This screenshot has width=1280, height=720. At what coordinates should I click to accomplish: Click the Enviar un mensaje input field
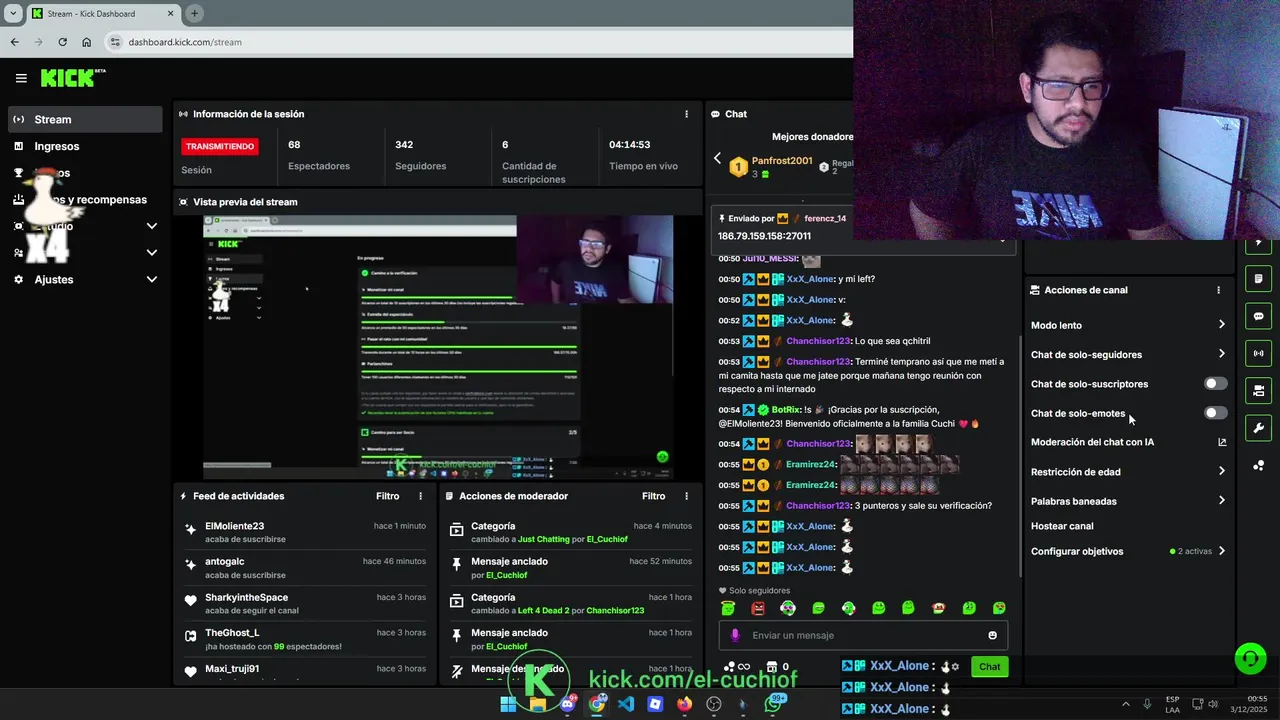(x=864, y=635)
